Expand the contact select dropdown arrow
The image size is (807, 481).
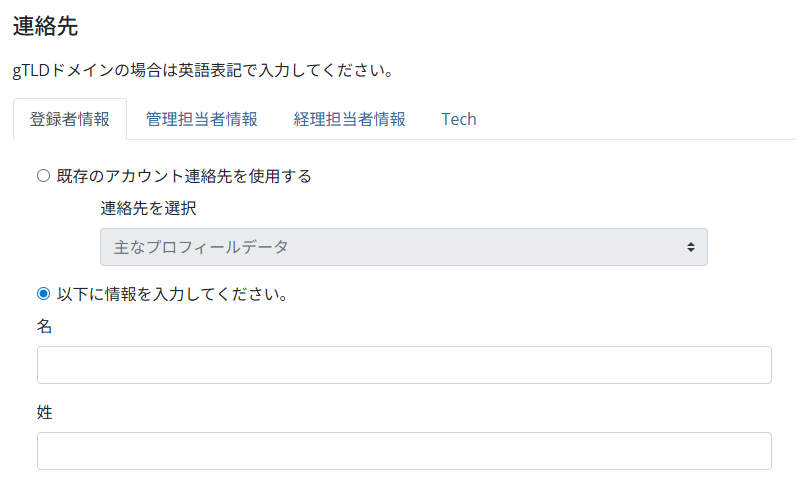pos(690,247)
